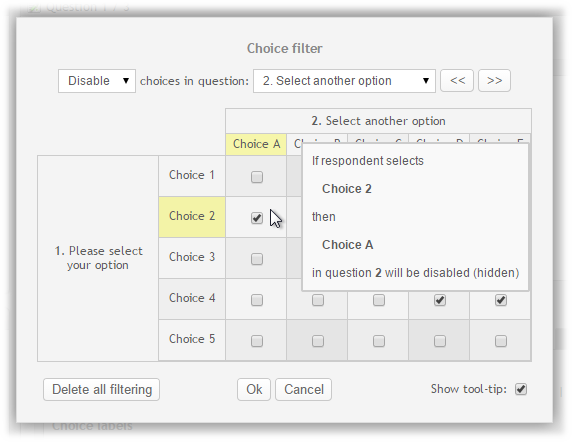Check Choice 3 row, Choice A checkbox
This screenshot has height=442, width=572.
pos(257,259)
